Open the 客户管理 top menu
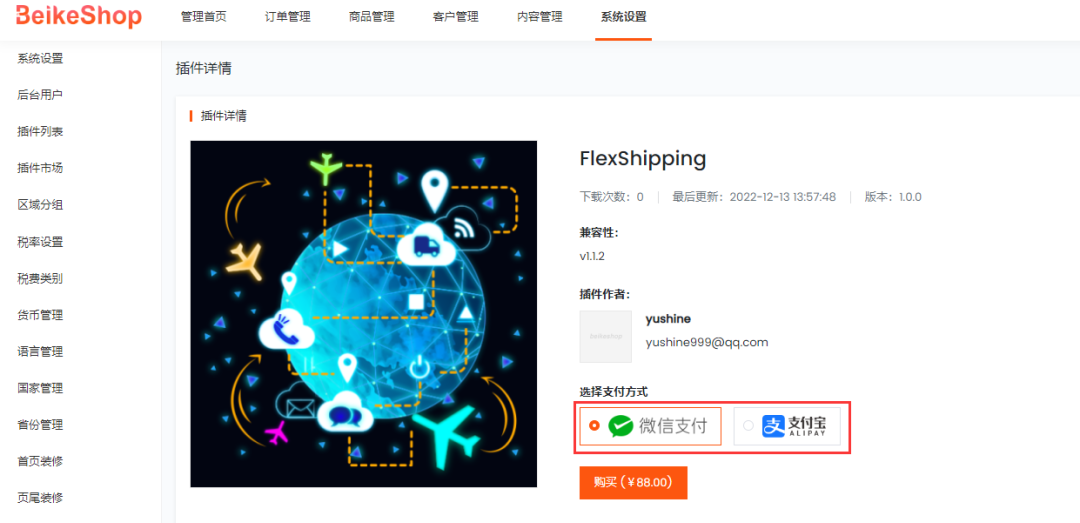 [x=456, y=18]
